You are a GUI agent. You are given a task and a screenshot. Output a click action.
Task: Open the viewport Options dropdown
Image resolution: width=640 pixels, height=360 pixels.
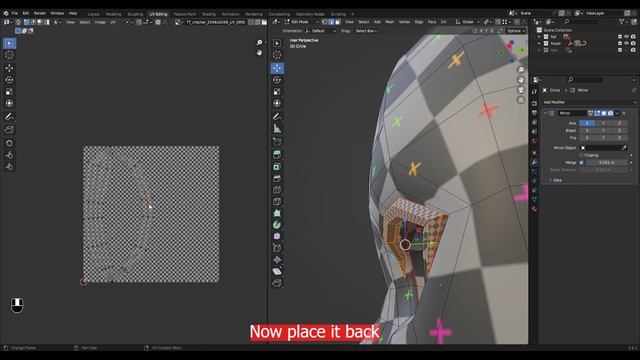coord(516,31)
